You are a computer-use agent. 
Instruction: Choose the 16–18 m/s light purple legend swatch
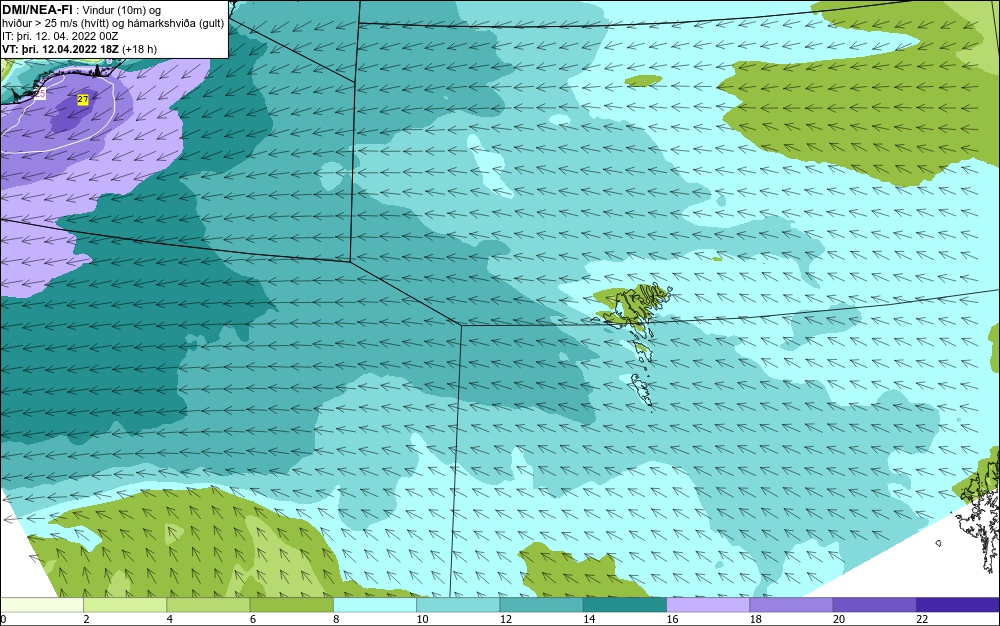[708, 605]
